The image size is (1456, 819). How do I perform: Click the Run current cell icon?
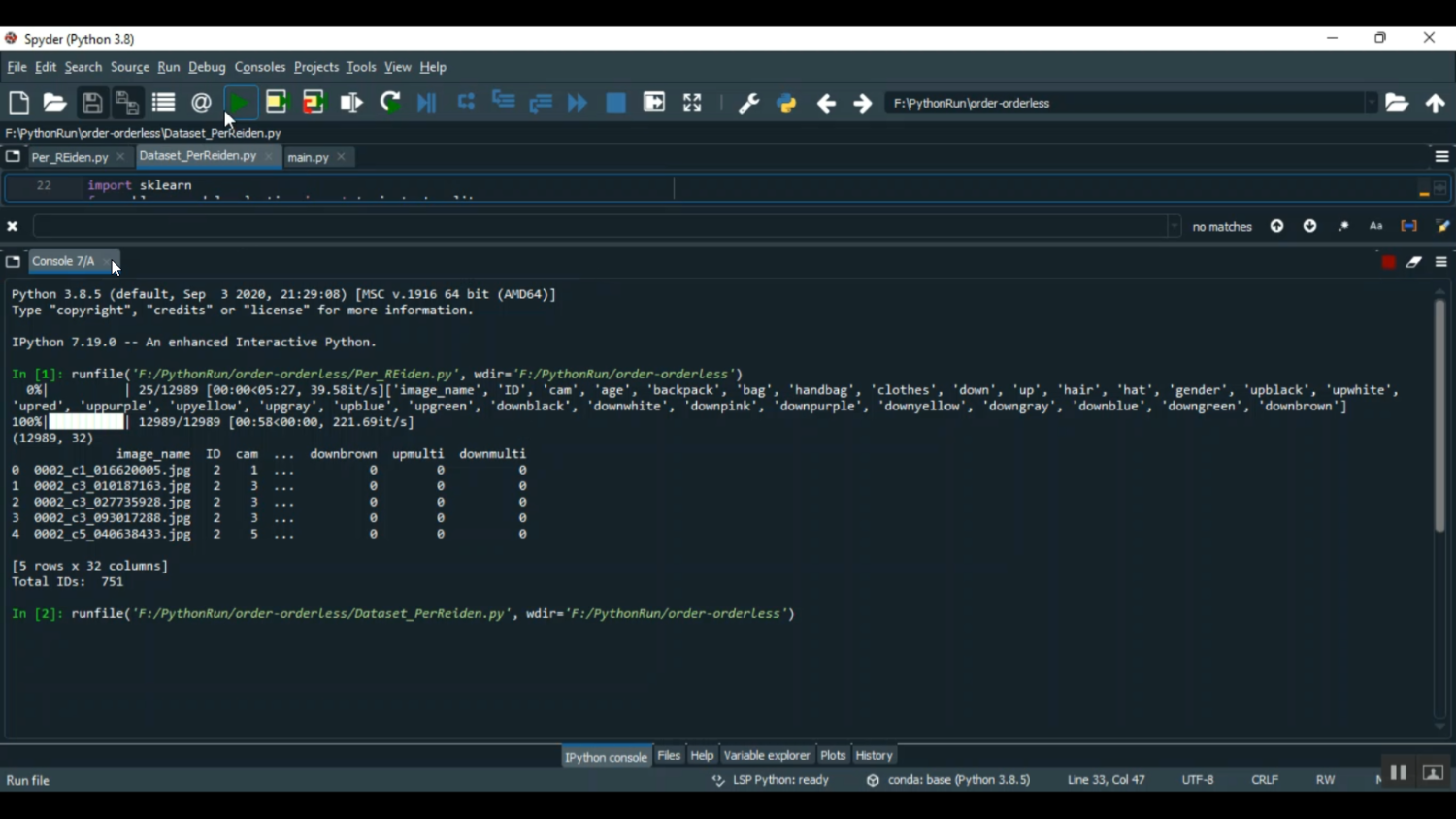click(277, 103)
